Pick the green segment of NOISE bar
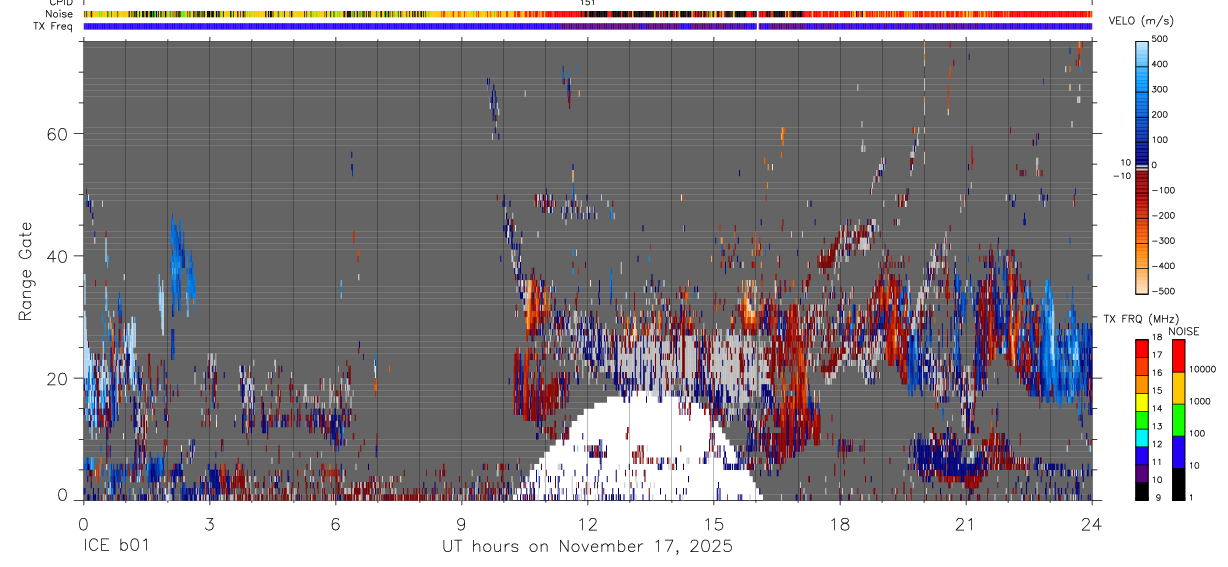1228x567 pixels. (1179, 420)
